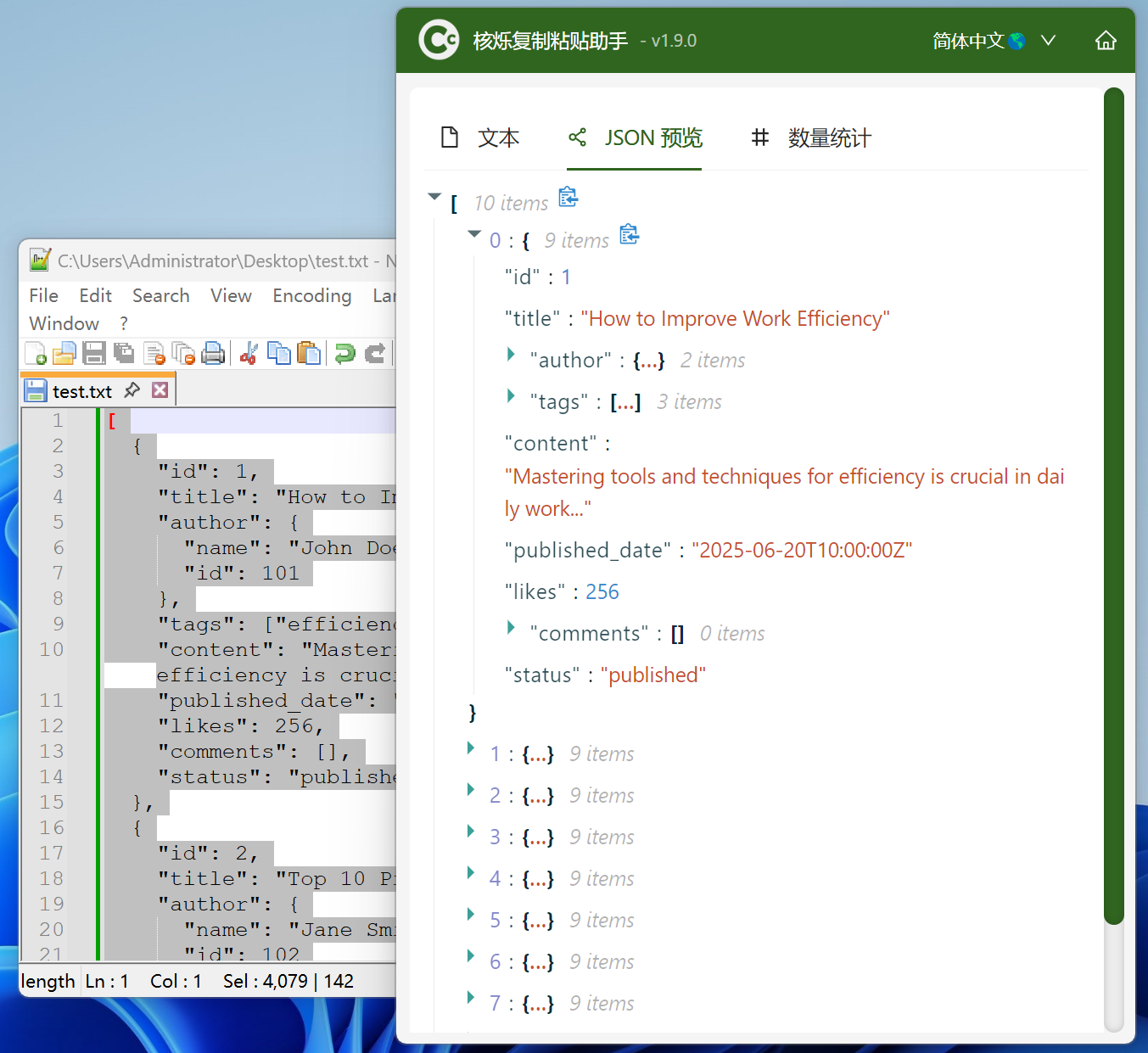Copy JSON item 0 using its copy icon
This screenshot has height=1053, width=1148.
click(629, 234)
